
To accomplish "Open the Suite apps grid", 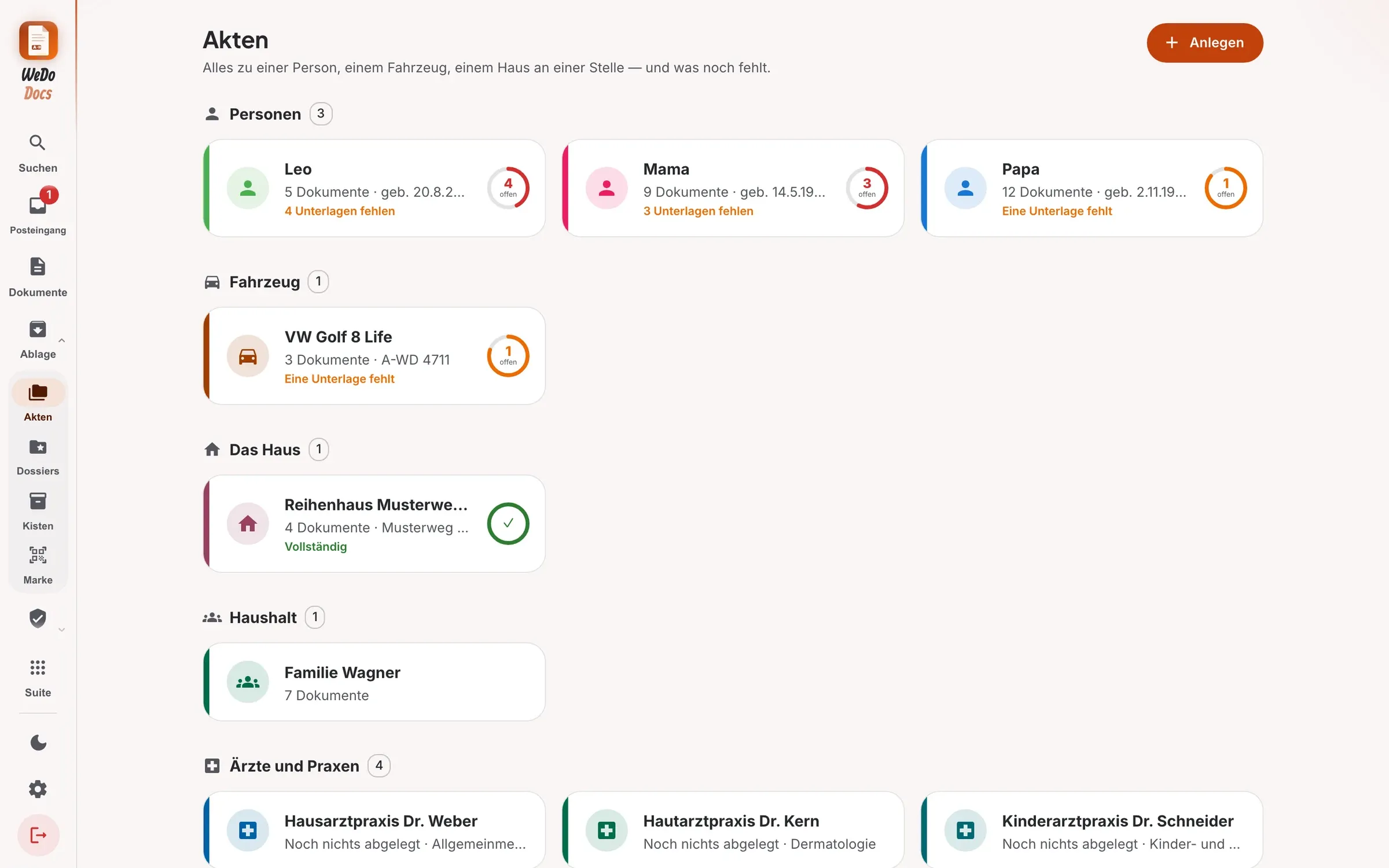I will [x=38, y=678].
